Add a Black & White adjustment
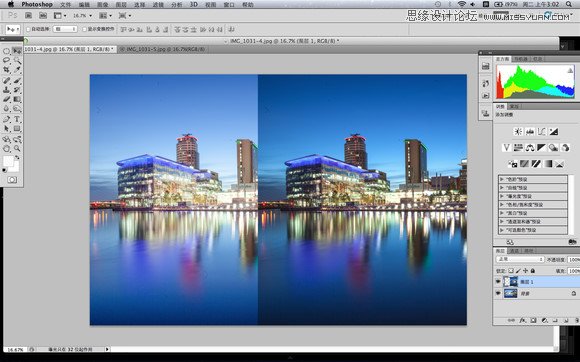 click(542, 148)
